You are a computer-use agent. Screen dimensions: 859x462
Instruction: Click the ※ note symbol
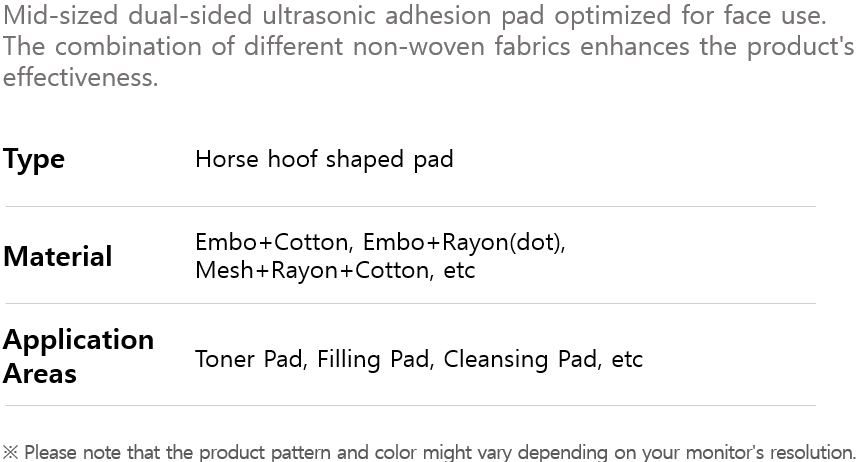(x=11, y=452)
